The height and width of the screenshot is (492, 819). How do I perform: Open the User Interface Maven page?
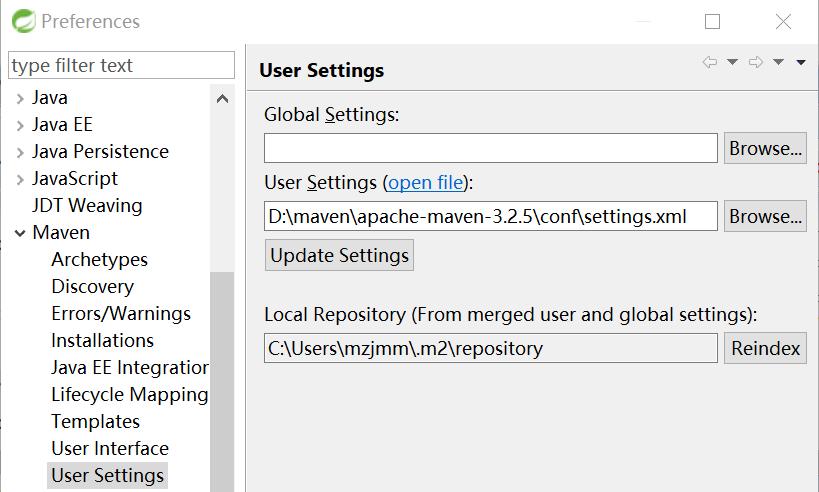point(110,449)
